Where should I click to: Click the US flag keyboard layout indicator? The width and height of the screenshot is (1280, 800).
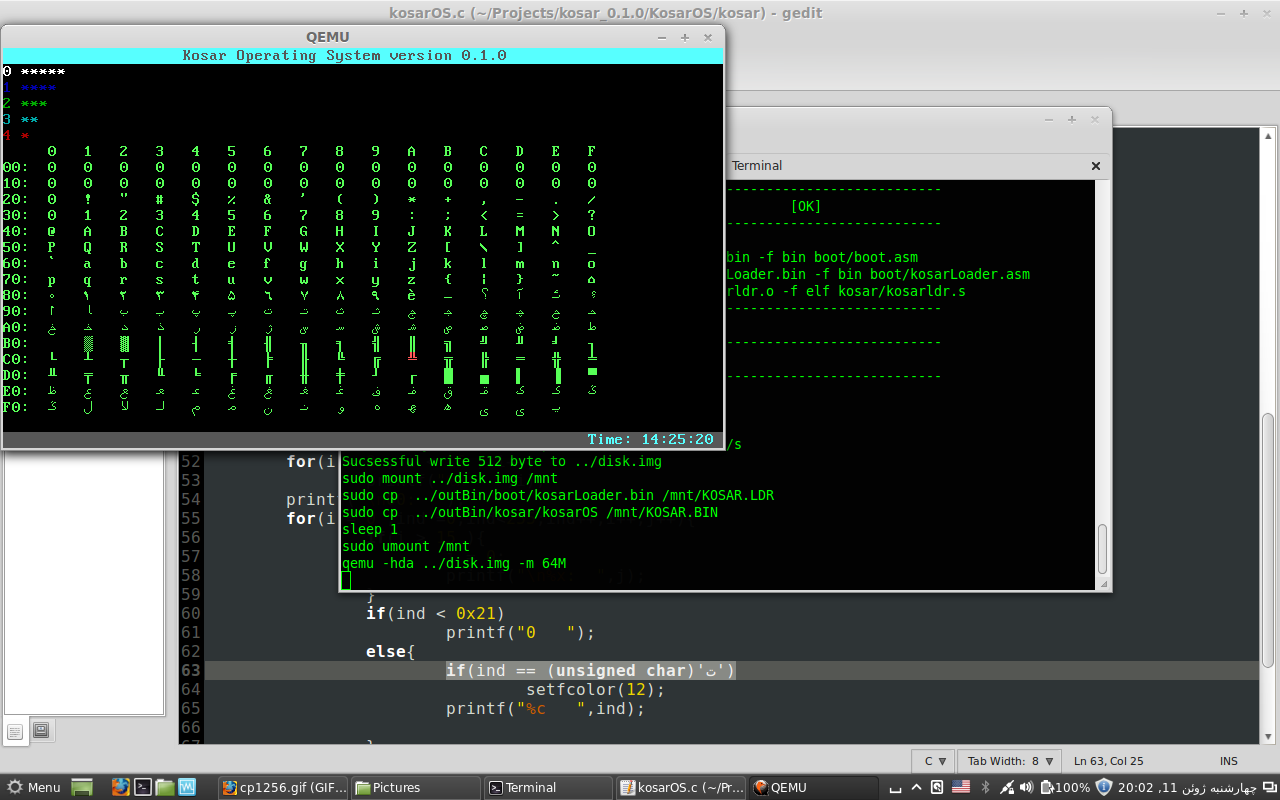[x=961, y=787]
